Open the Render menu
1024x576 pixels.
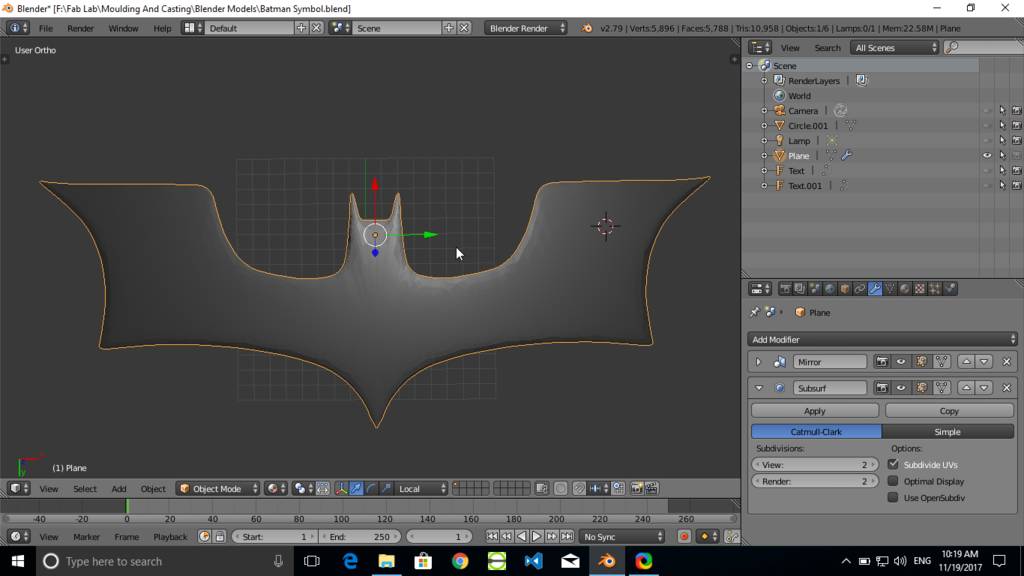[x=80, y=28]
